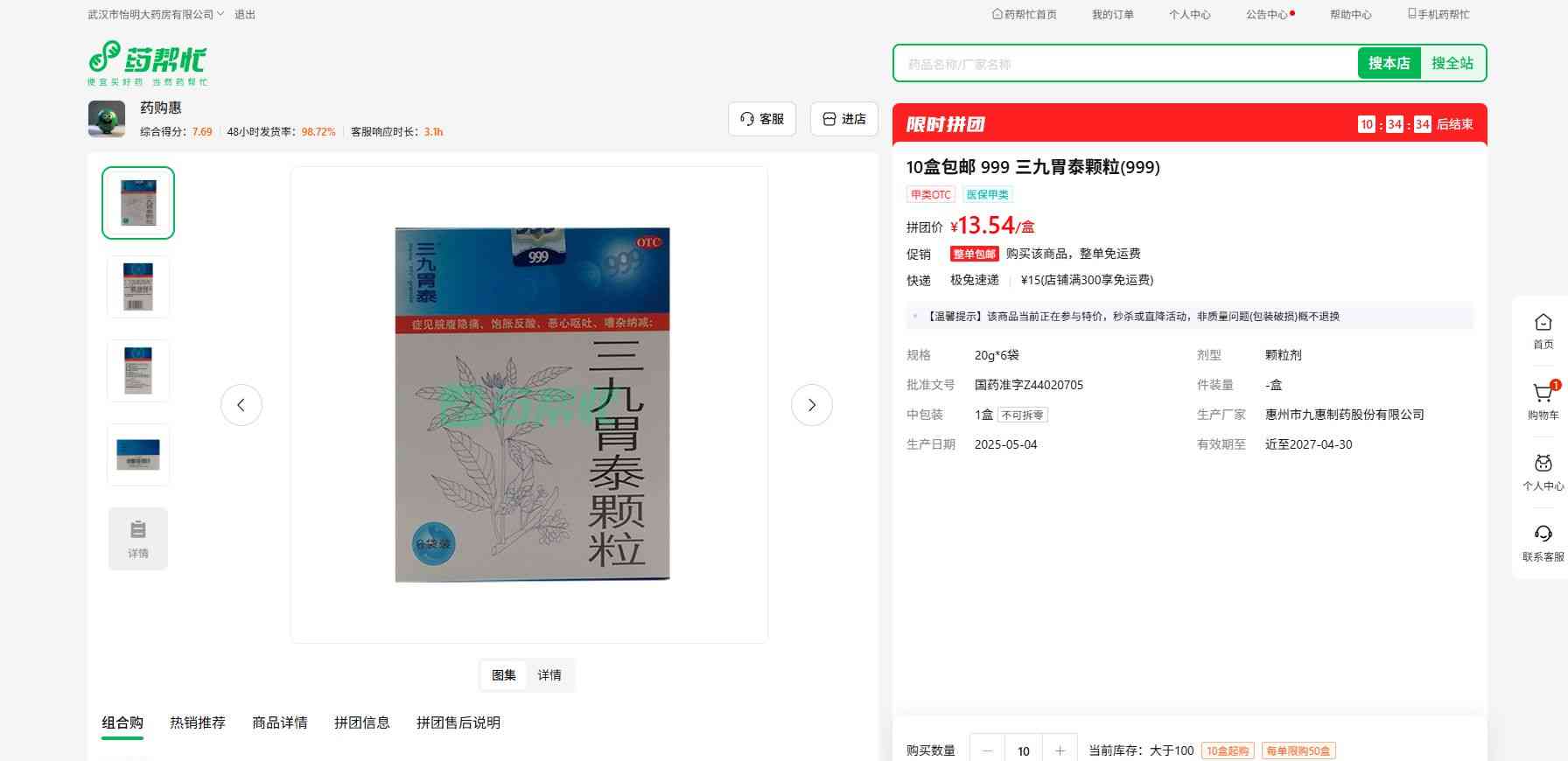
Task: Open the 商品详情 tab
Action: tap(280, 723)
